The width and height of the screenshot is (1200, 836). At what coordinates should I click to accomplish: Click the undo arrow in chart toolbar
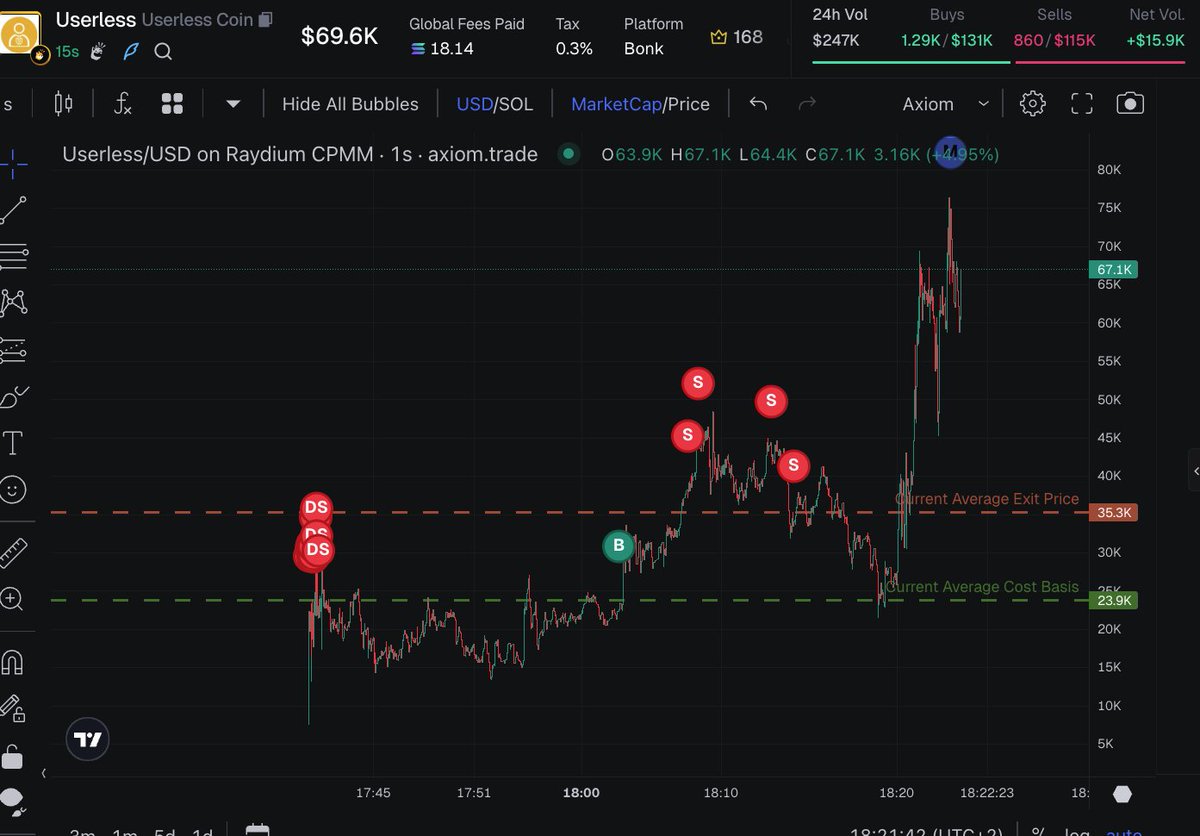tap(758, 103)
